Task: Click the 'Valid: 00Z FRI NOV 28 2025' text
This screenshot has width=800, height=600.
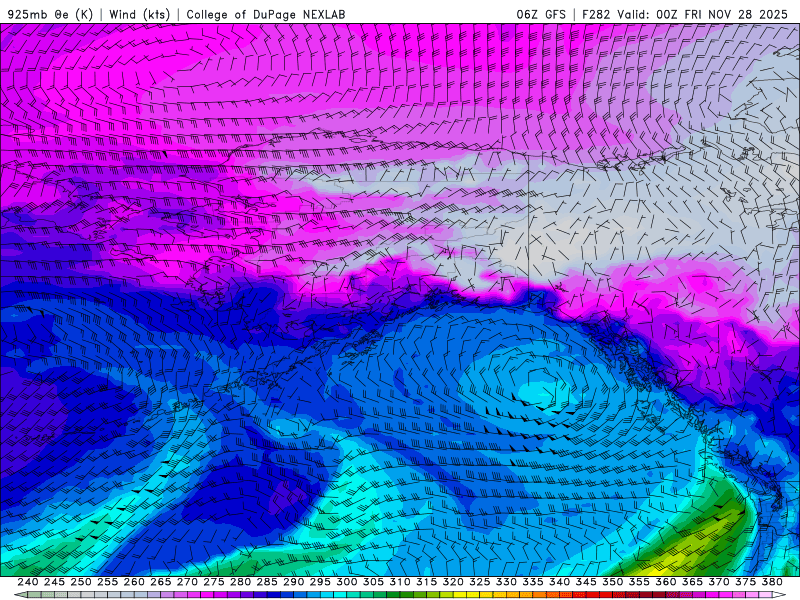Action: pos(703,14)
